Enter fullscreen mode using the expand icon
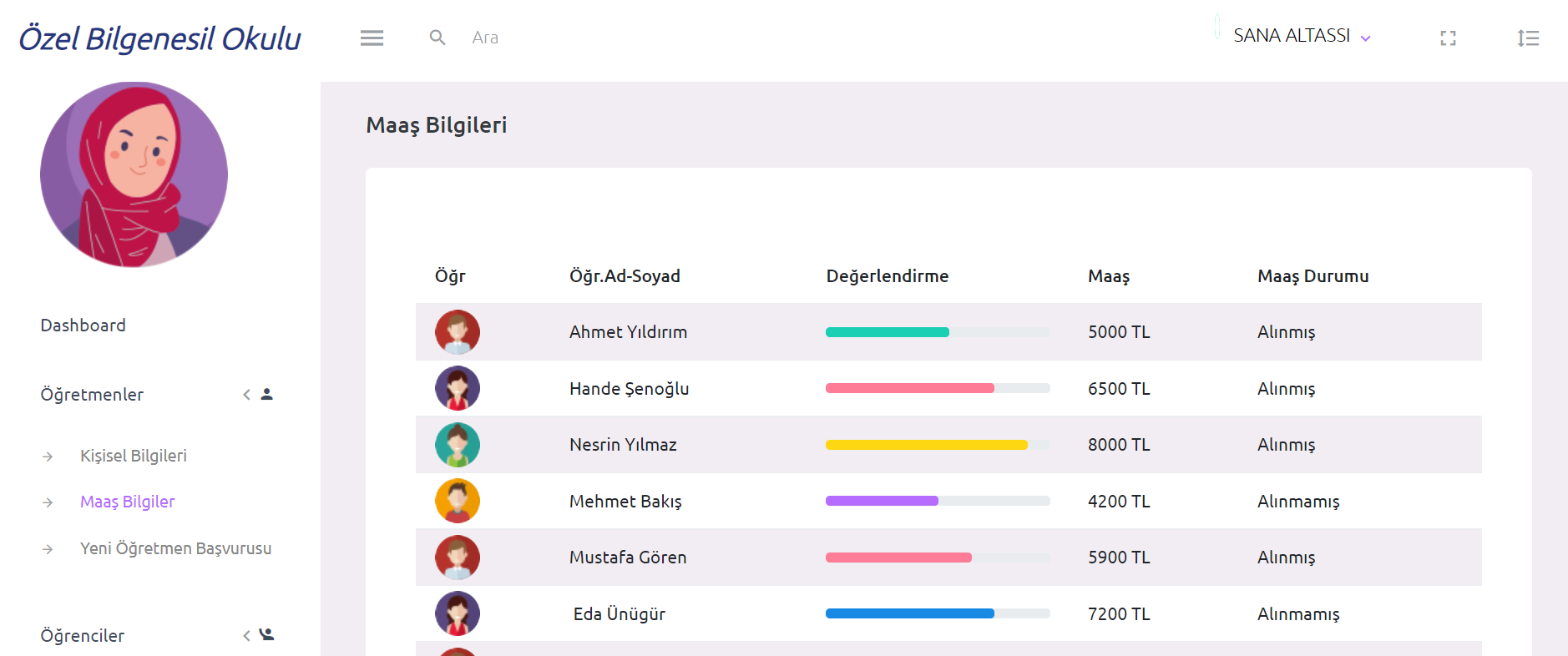 pos(1448,38)
